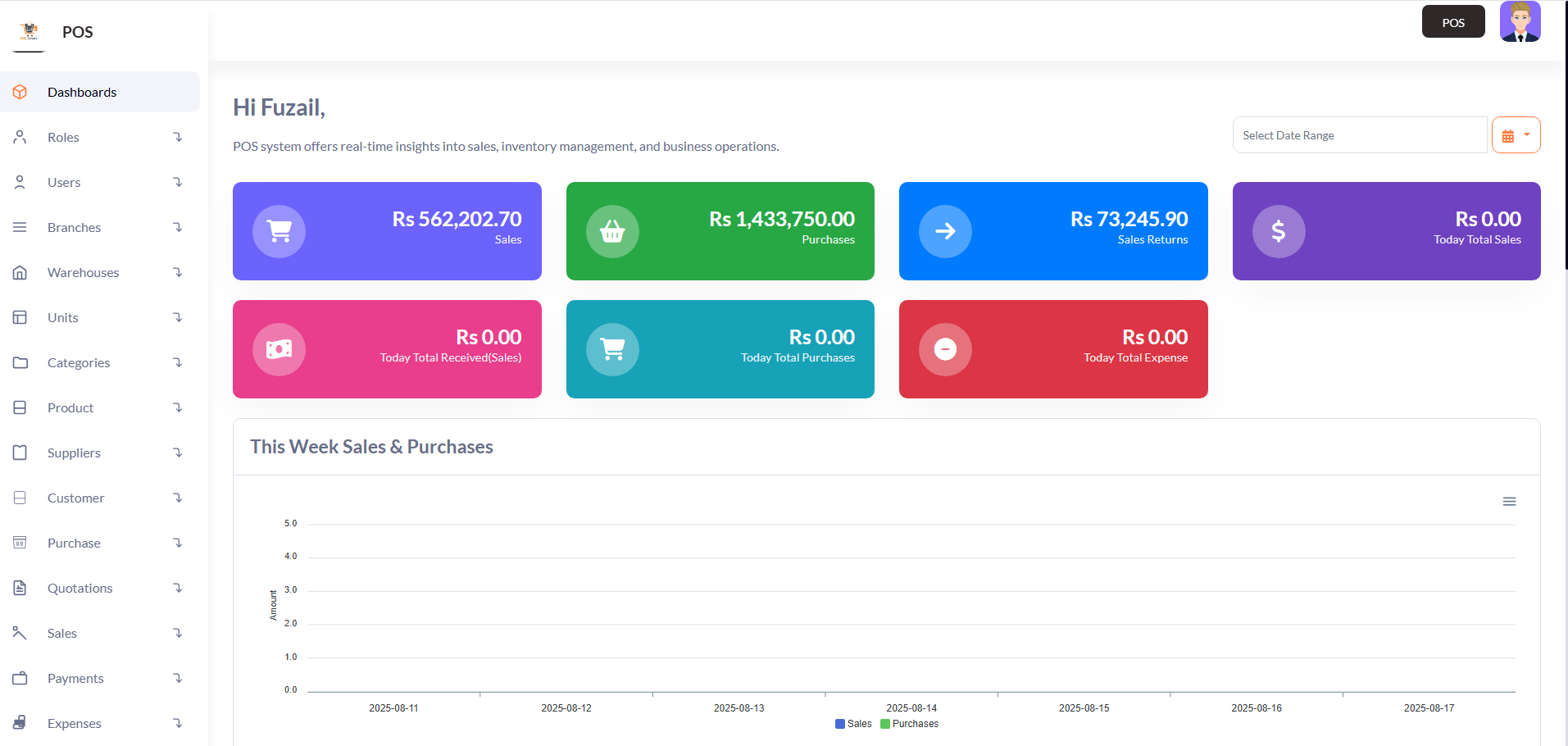
Task: Toggle the Sales series in chart legend
Action: pyautogui.click(x=853, y=724)
